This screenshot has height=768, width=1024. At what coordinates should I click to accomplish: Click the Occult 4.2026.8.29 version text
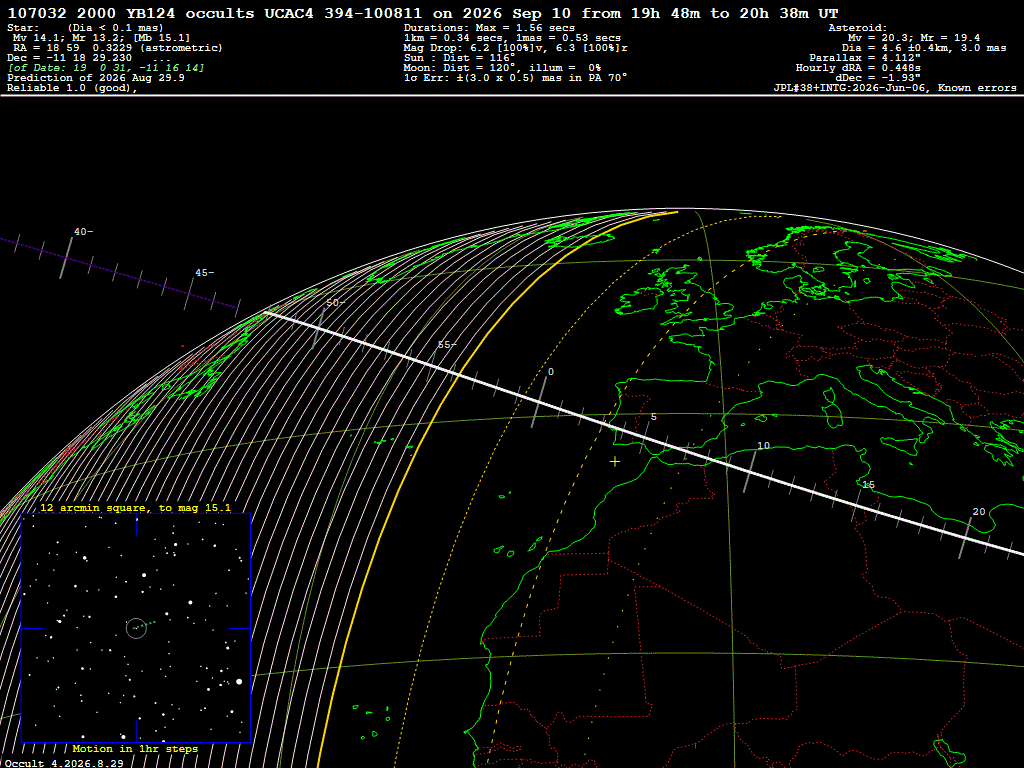(x=64, y=763)
